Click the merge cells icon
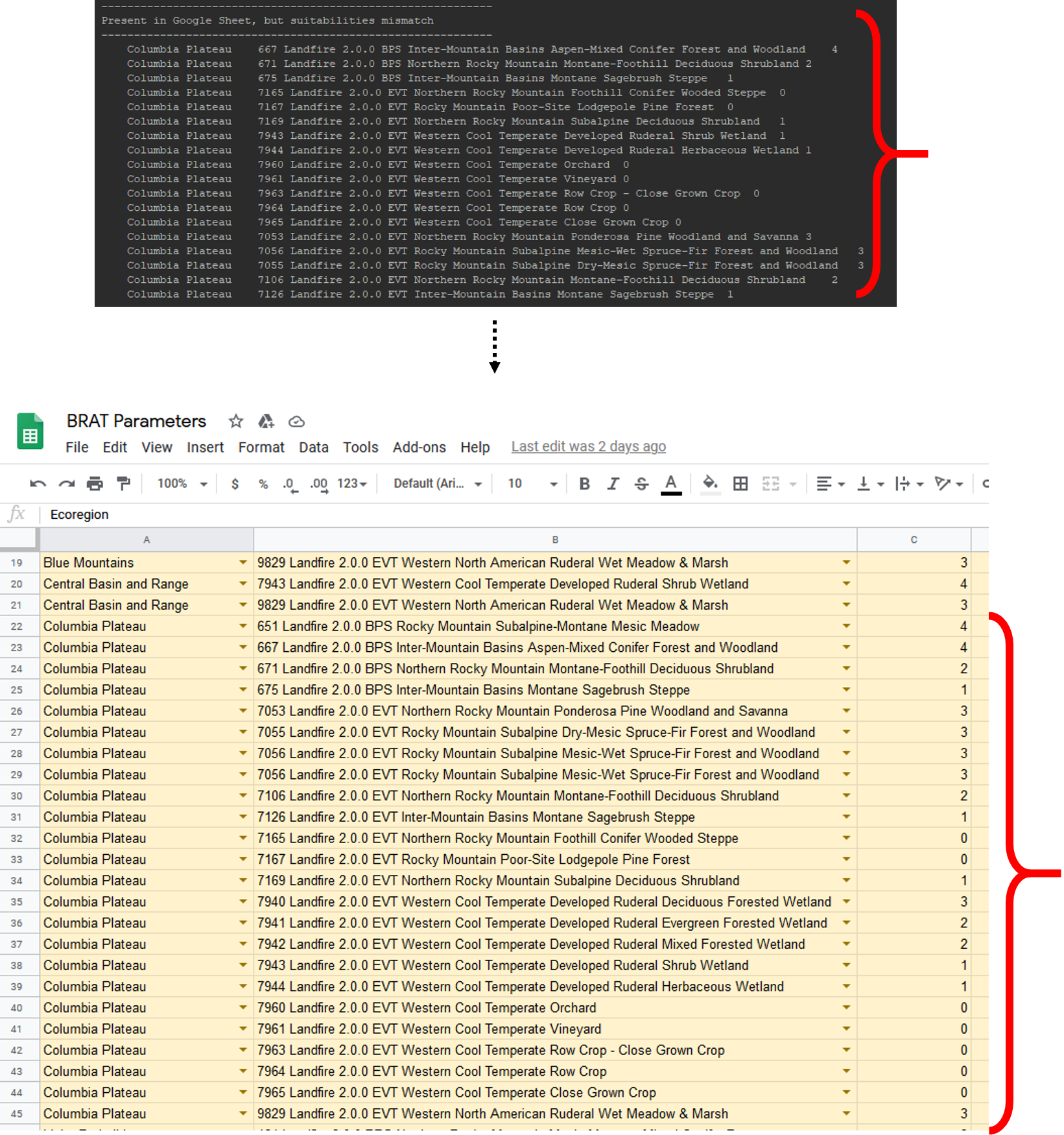Viewport: 1064px width, 1135px height. [x=770, y=484]
